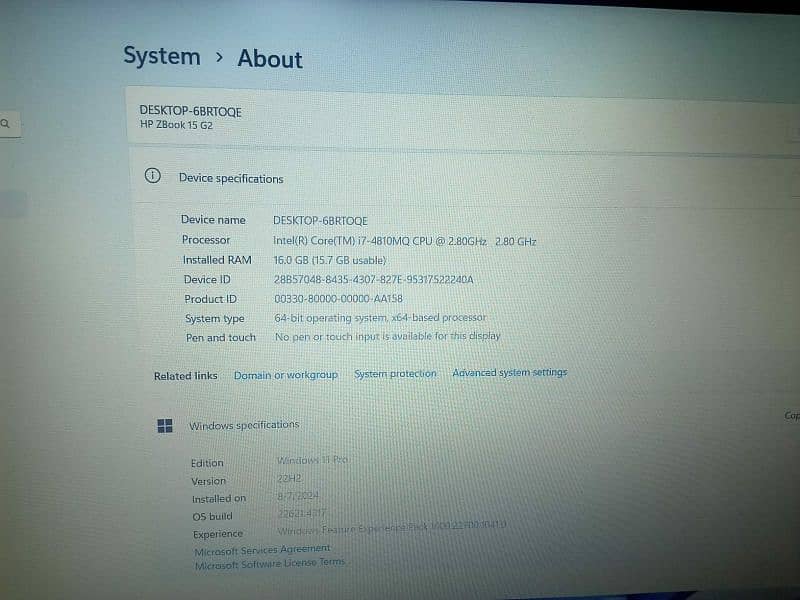Click the OS build label
Image resolution: width=800 pixels, height=600 pixels.
coord(212,516)
